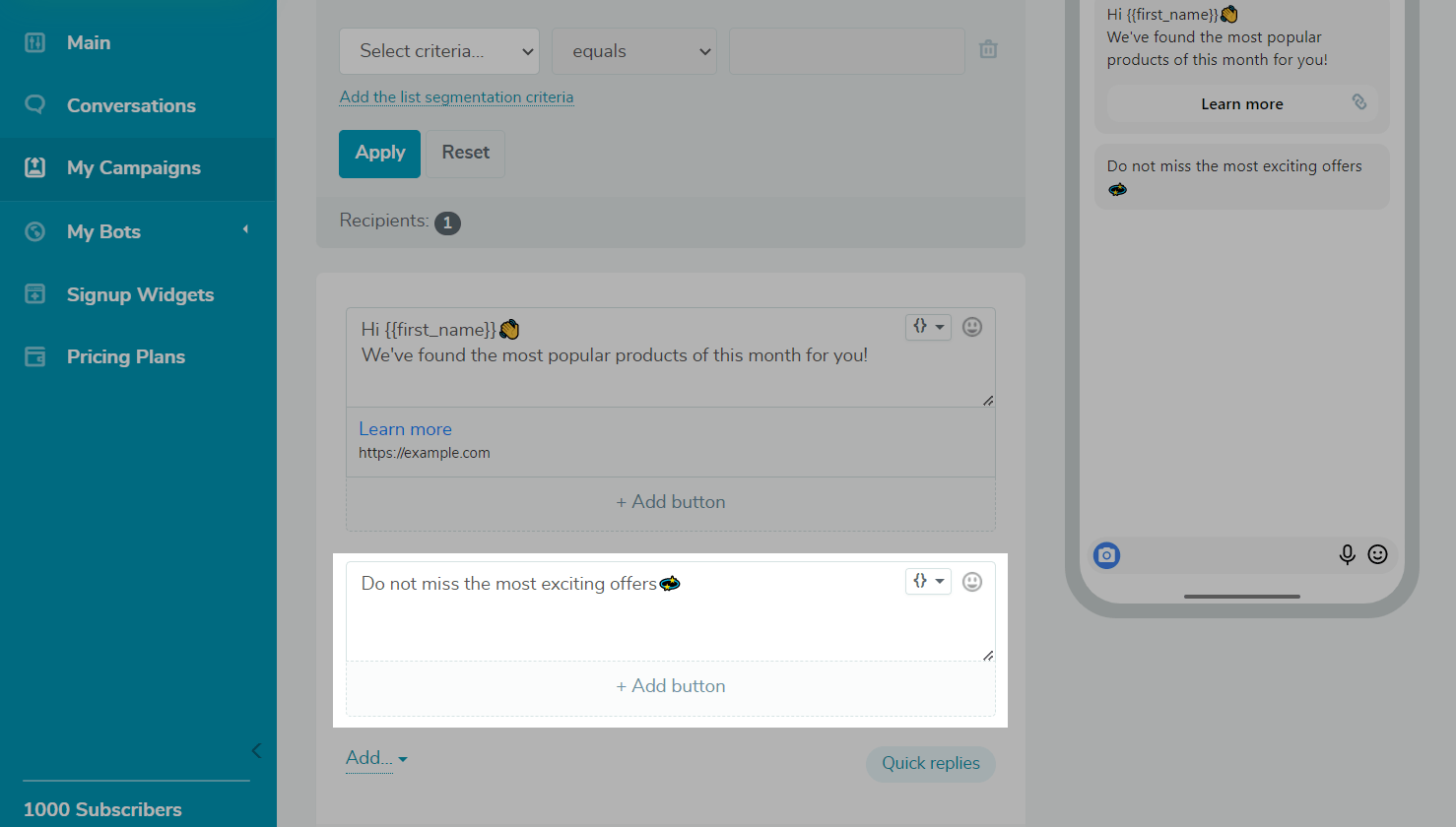Open the equals operator dropdown
This screenshot has width=1456, height=827.
(x=634, y=51)
